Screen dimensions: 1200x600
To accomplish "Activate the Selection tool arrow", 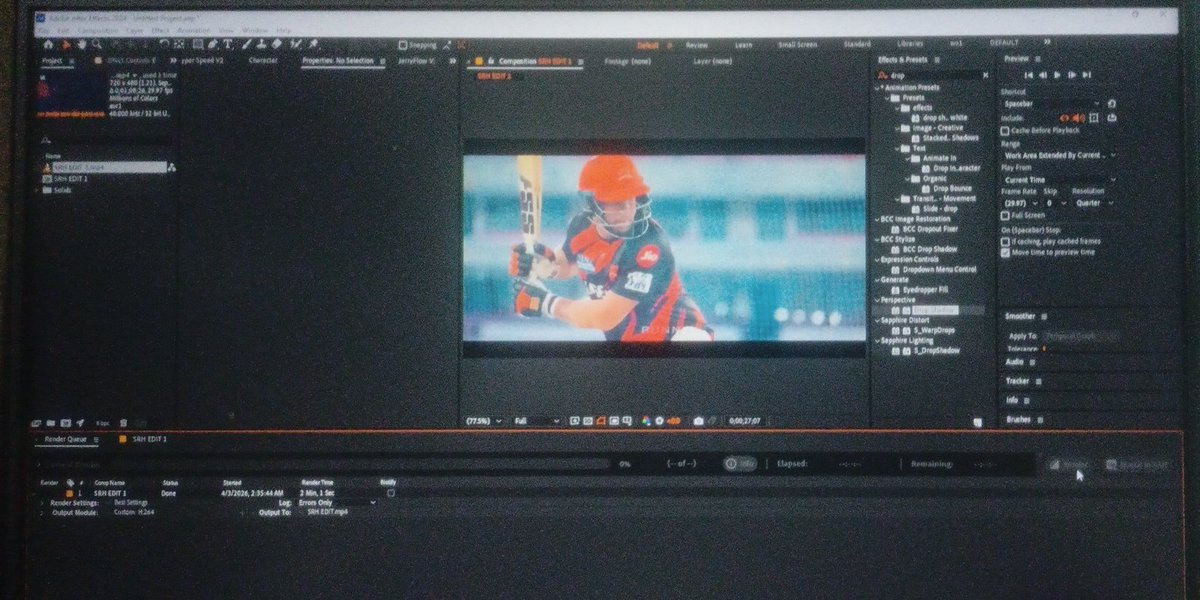I will click(x=66, y=44).
